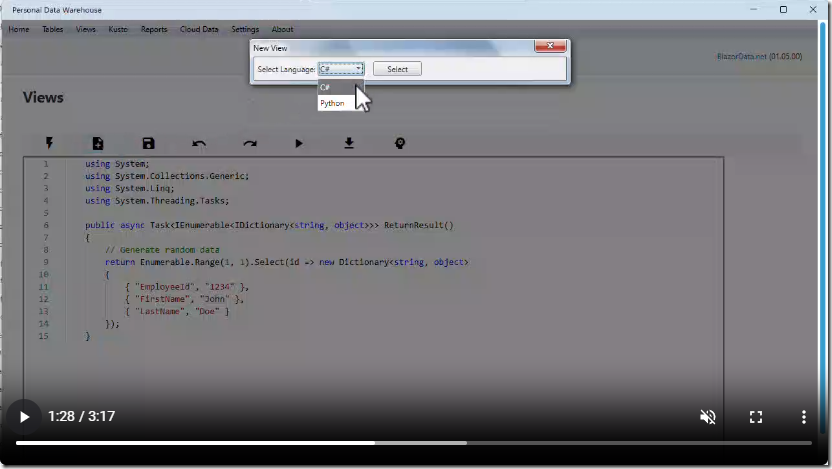Viewport: 832px width, 469px height.
Task: Open the Select Language combo box
Action: point(341,69)
